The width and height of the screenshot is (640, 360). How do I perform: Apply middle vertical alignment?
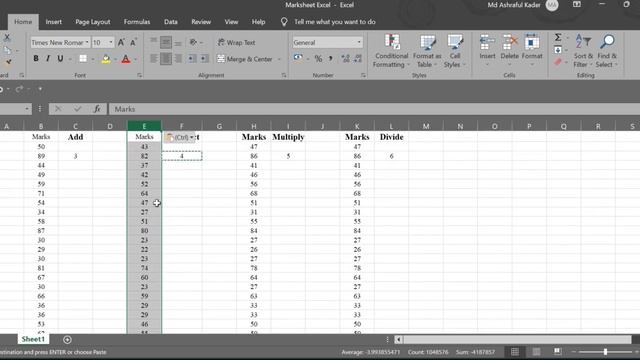(166, 42)
